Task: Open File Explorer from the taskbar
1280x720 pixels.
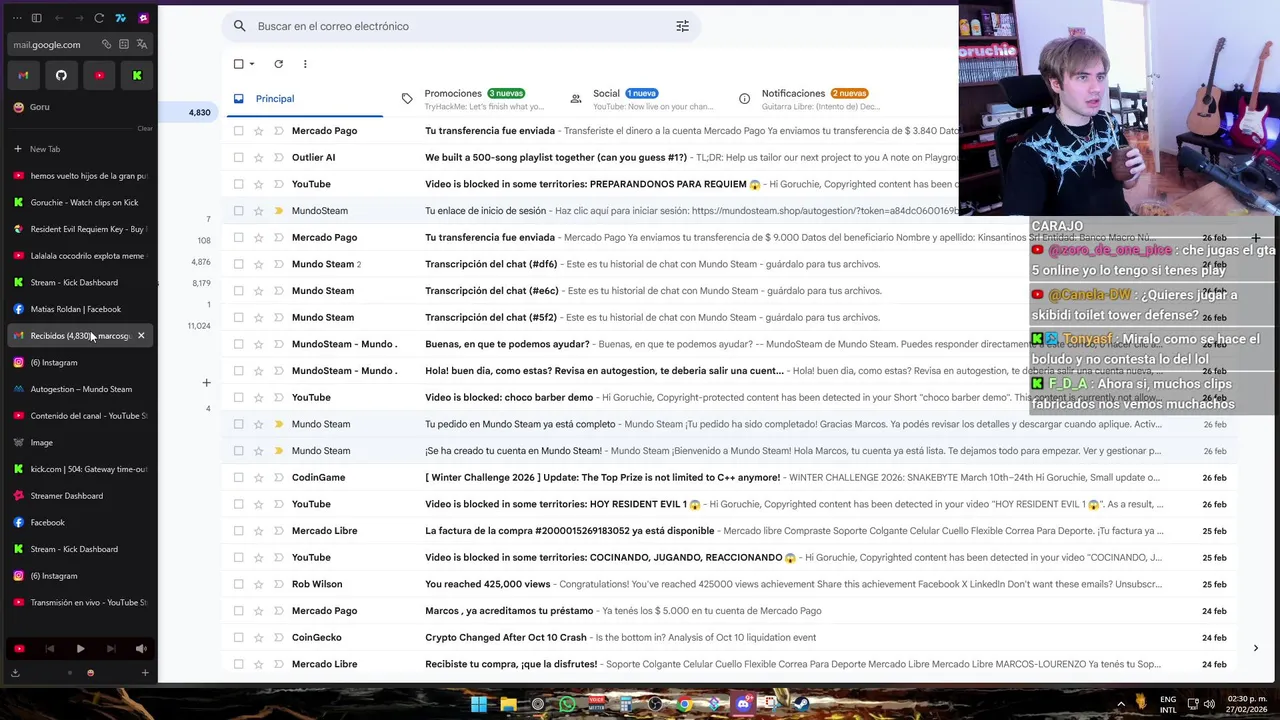Action: tap(508, 704)
